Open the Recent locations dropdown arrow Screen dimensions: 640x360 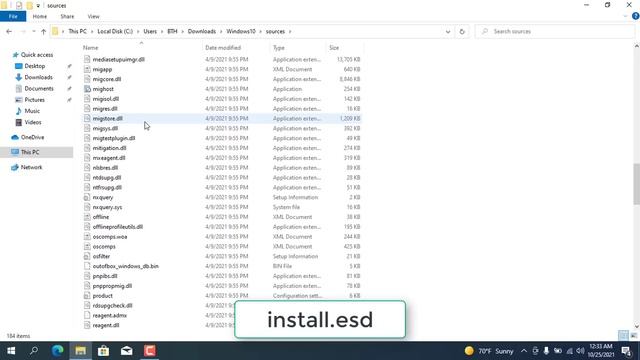pos(33,31)
